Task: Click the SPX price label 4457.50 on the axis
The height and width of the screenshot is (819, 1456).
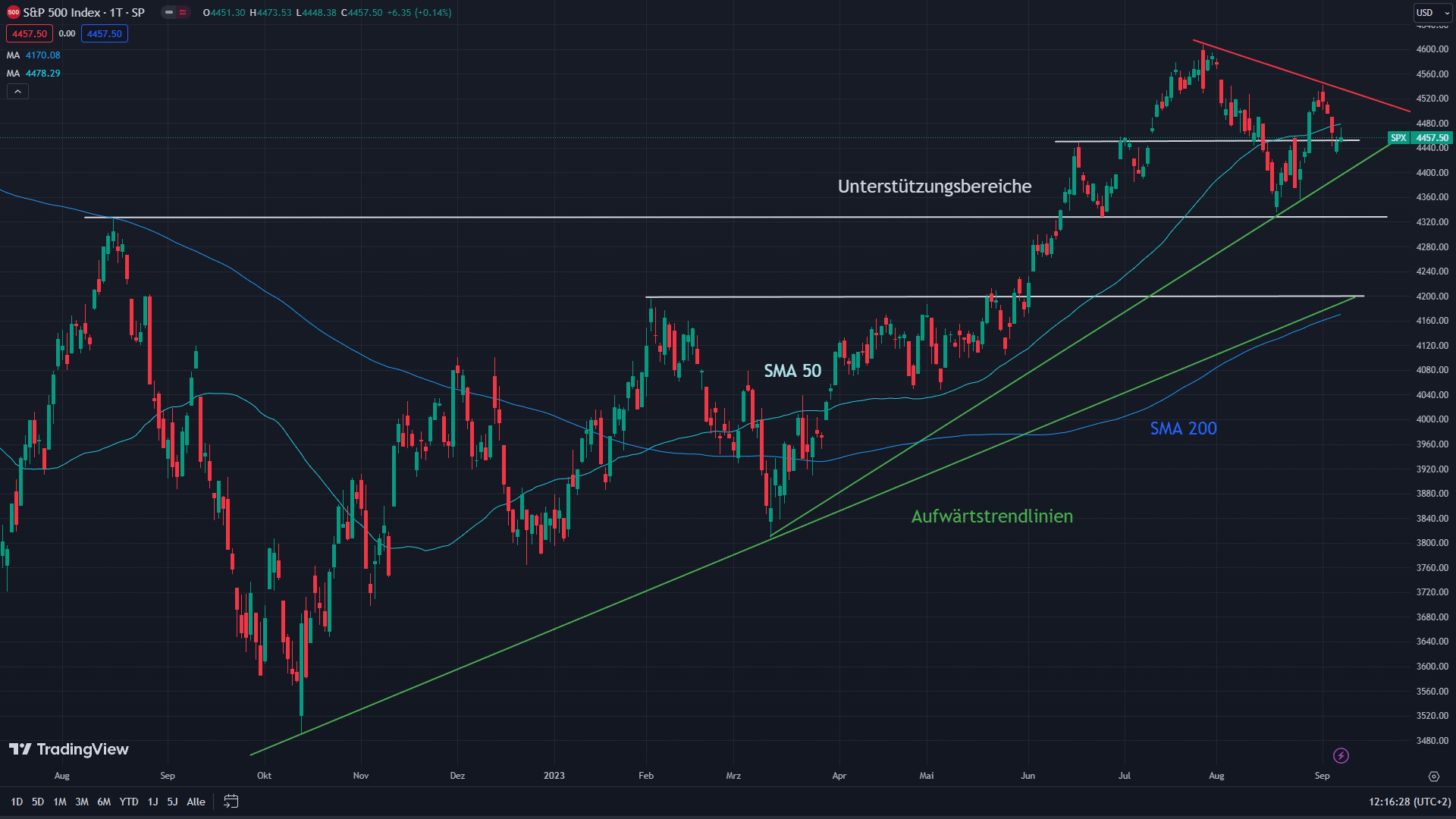Action: 1420,138
